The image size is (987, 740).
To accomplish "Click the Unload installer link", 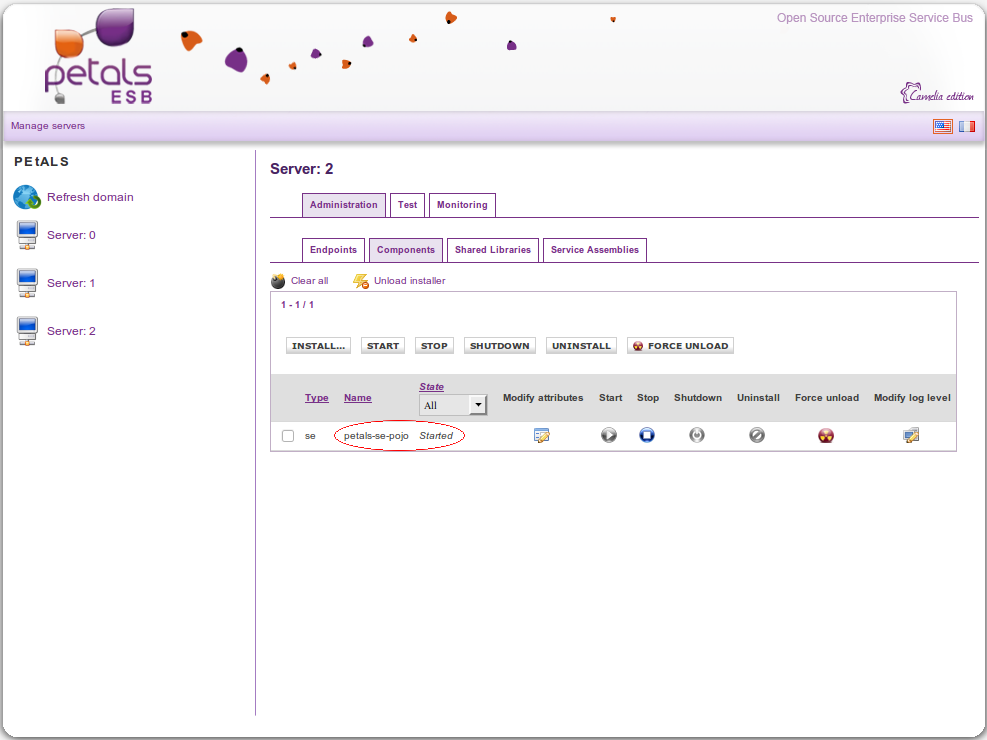I will pyautogui.click(x=409, y=281).
